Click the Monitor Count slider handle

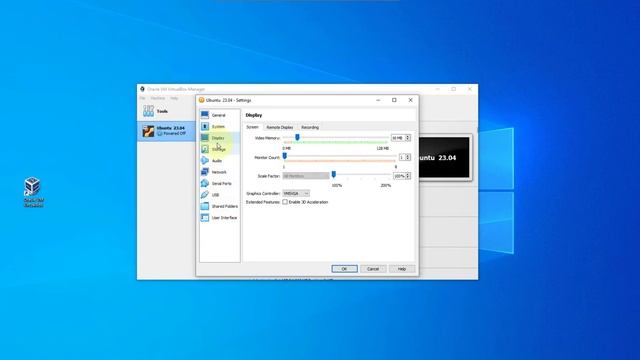coord(285,156)
